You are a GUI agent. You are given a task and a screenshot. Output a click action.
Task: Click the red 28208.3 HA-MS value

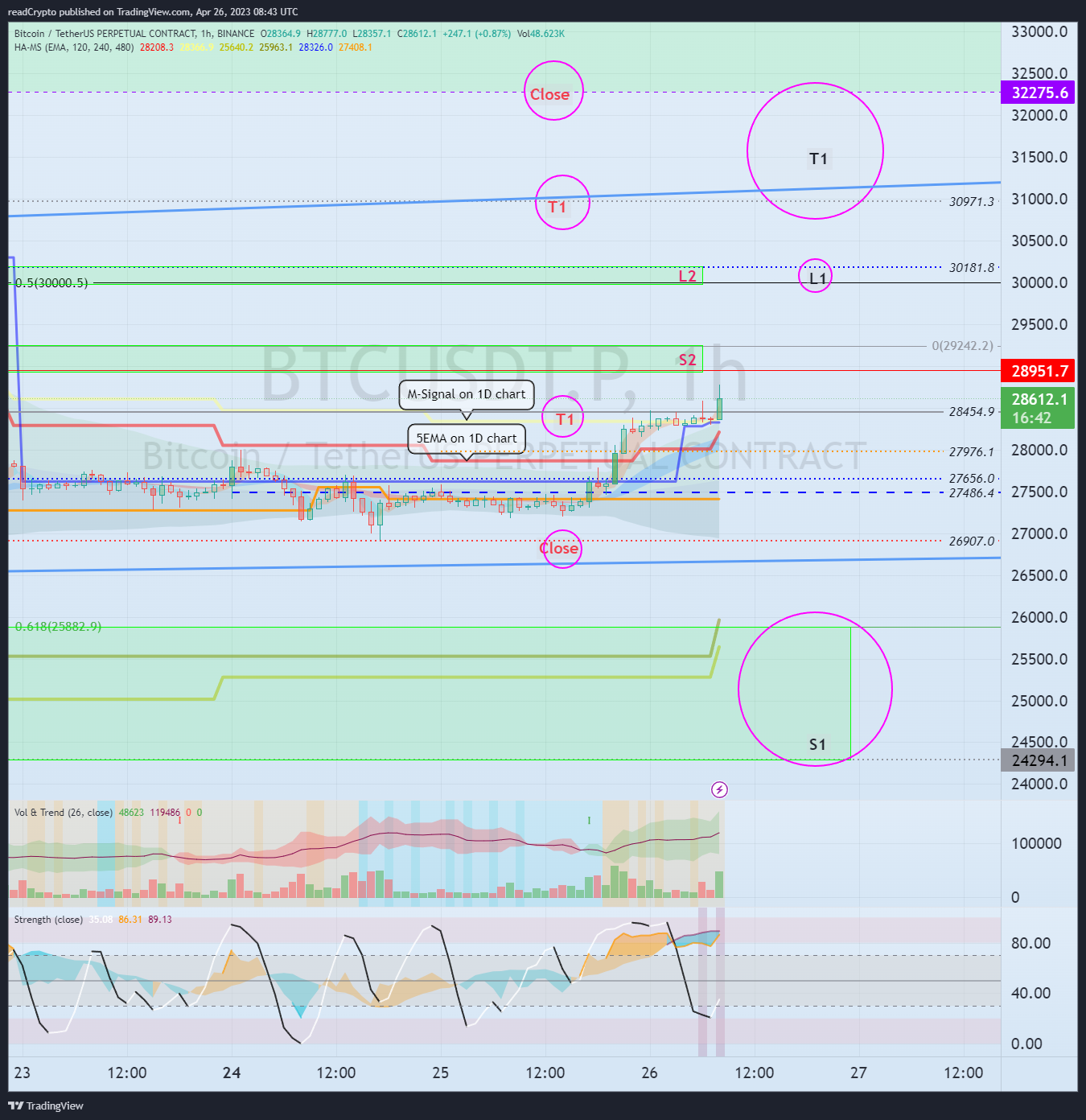click(157, 47)
